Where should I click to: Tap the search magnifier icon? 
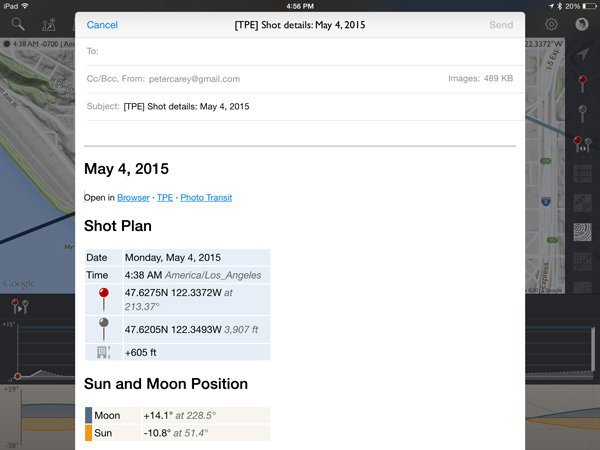[18, 24]
